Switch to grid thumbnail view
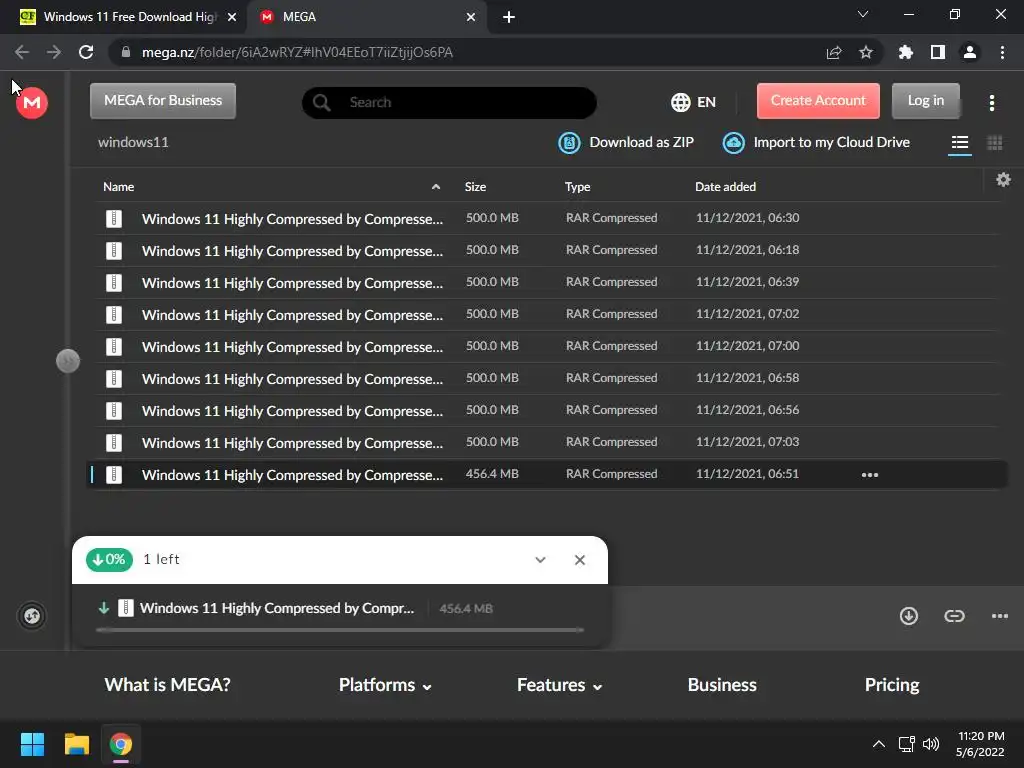 [994, 142]
